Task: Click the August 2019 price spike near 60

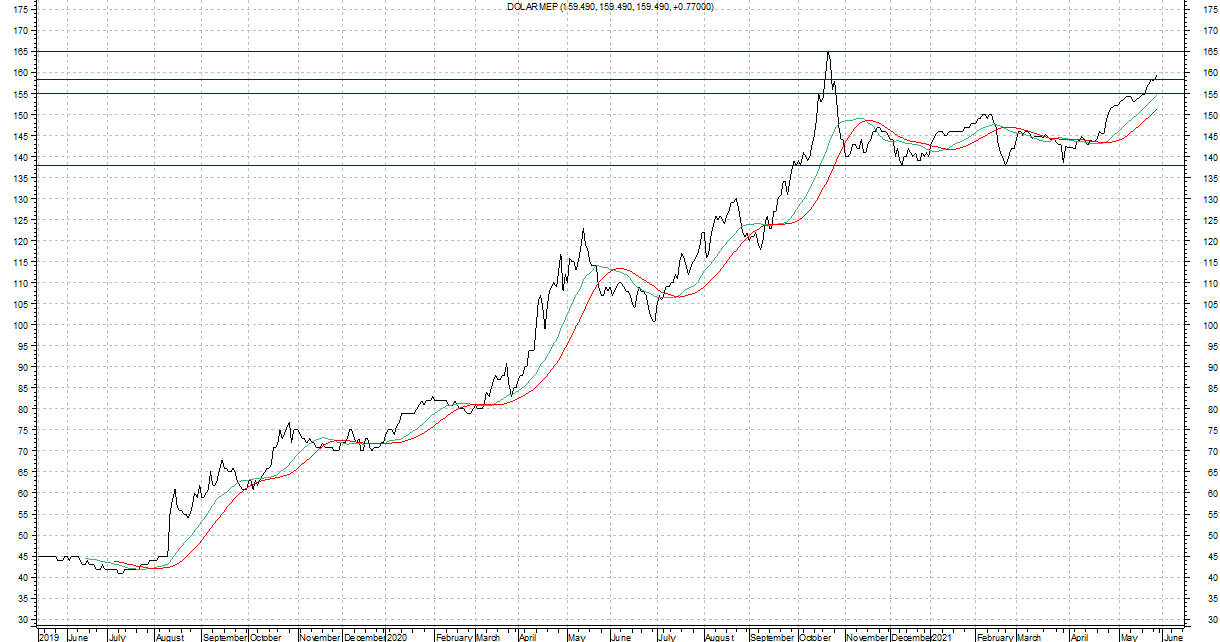Action: (174, 490)
